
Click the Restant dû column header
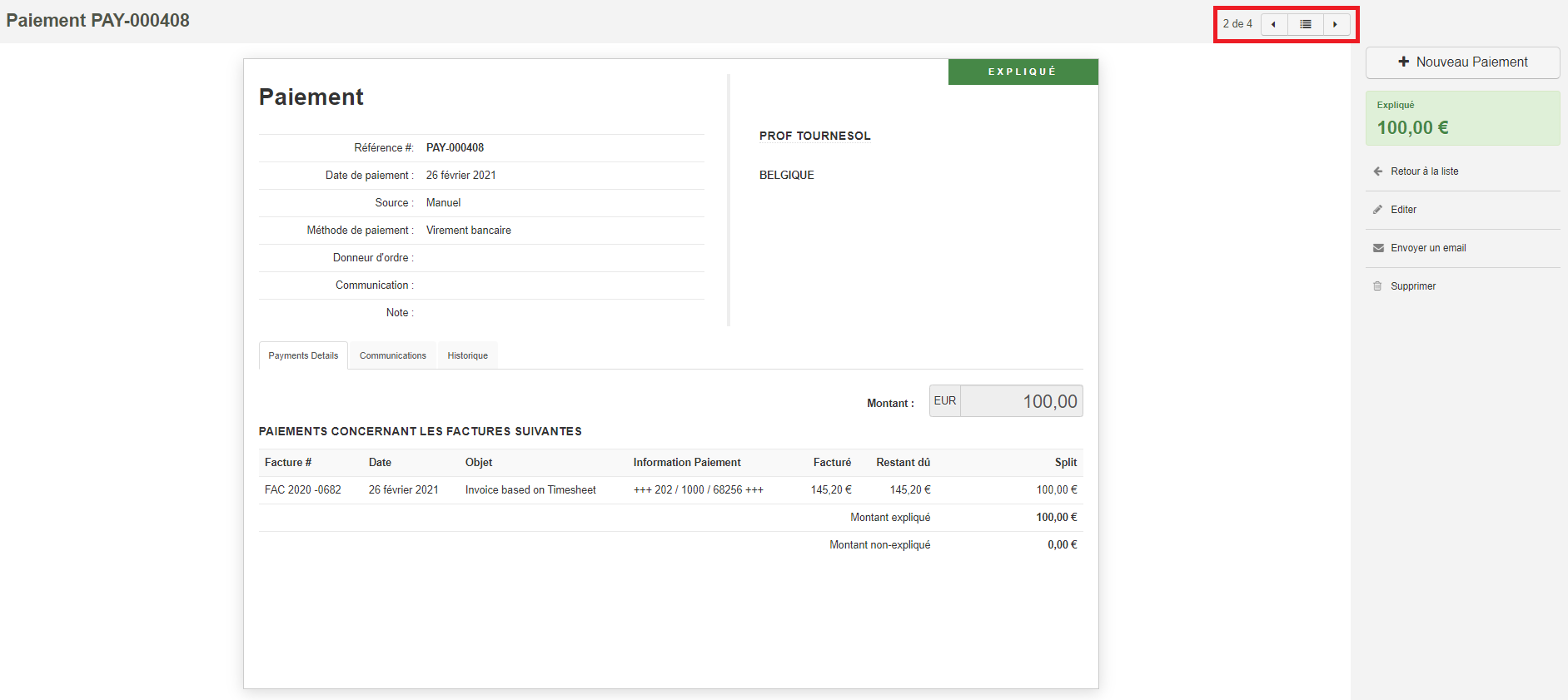[x=903, y=463]
